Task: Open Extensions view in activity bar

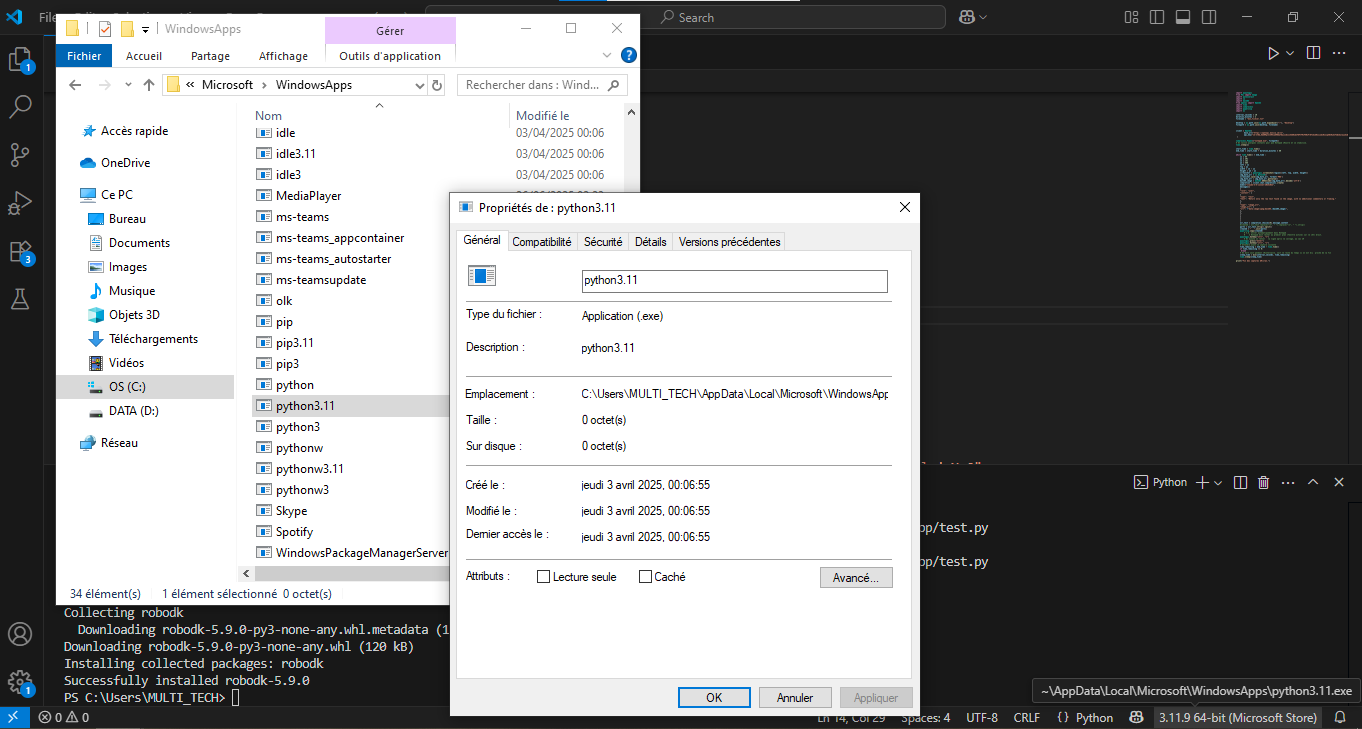Action: [20, 251]
